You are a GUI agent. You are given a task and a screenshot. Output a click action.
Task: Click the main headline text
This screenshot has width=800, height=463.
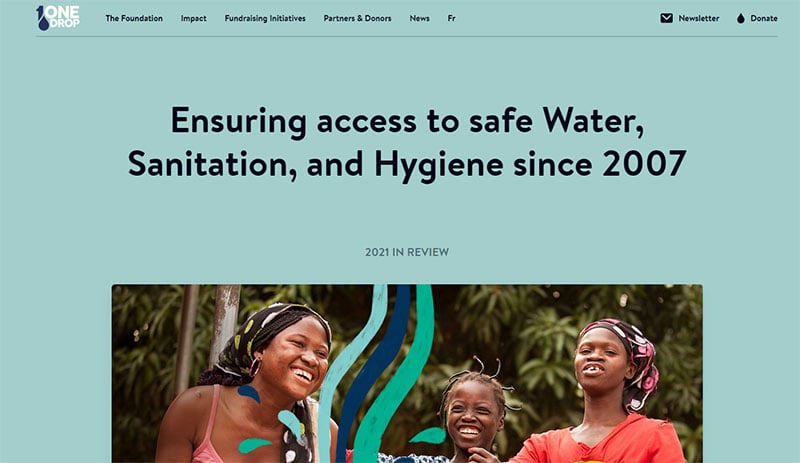[x=407, y=142]
